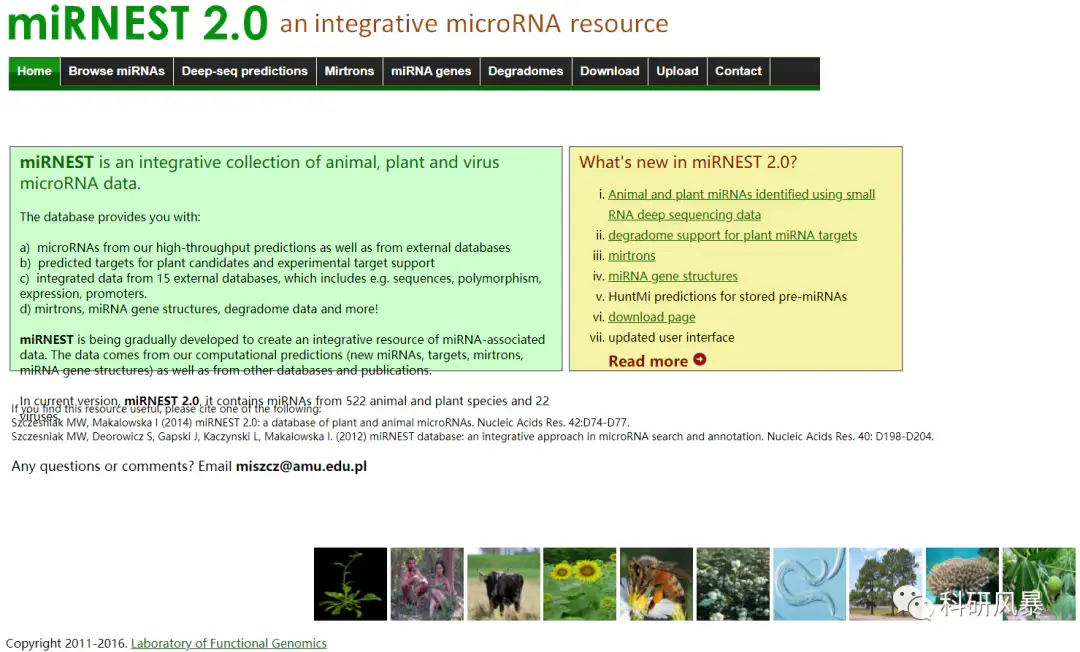Viewport: 1080px width, 652px height.
Task: Click the Read more text link
Action: (647, 361)
